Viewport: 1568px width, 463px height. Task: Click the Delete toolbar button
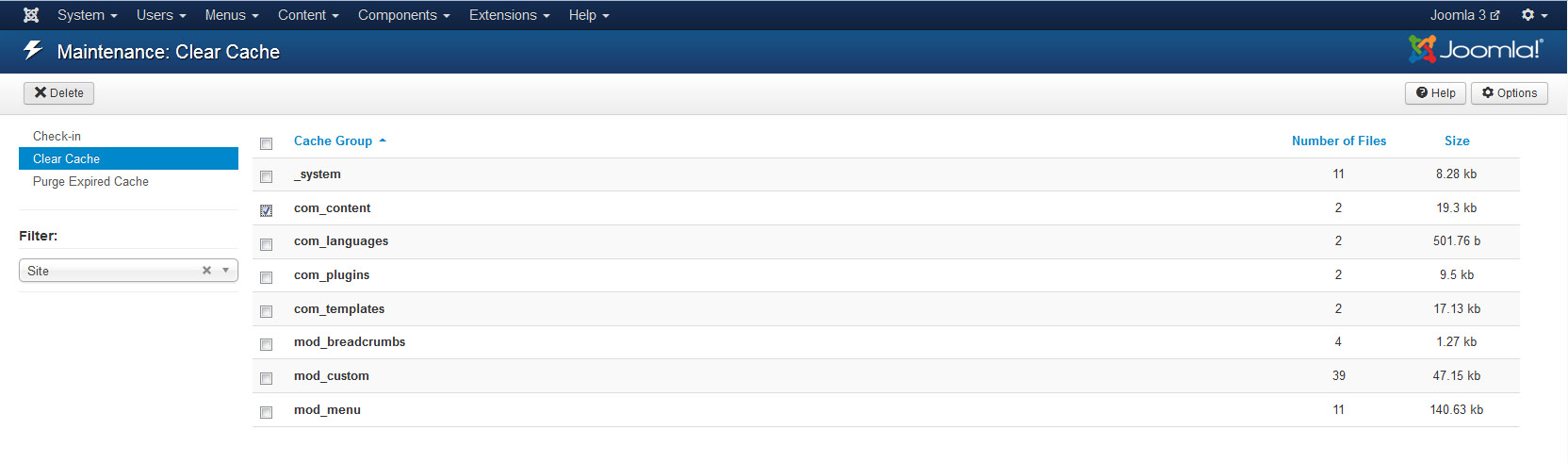pos(58,93)
